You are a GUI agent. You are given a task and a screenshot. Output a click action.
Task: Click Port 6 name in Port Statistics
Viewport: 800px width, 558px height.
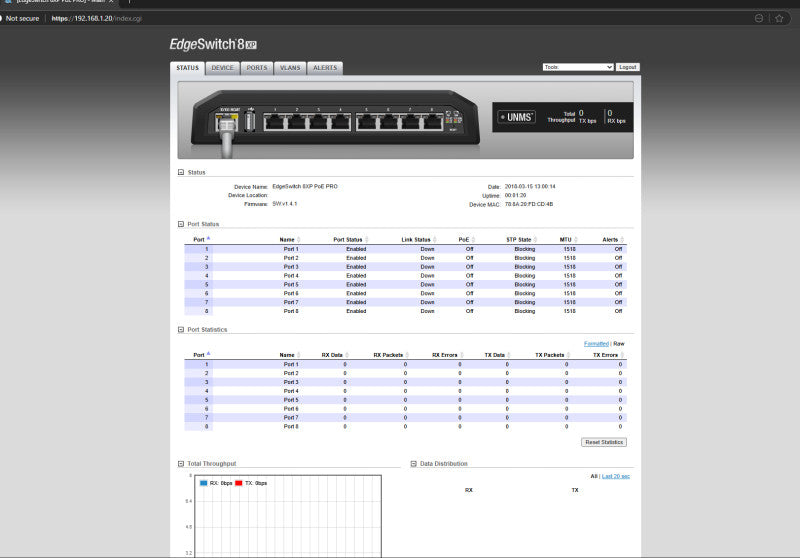coord(291,409)
